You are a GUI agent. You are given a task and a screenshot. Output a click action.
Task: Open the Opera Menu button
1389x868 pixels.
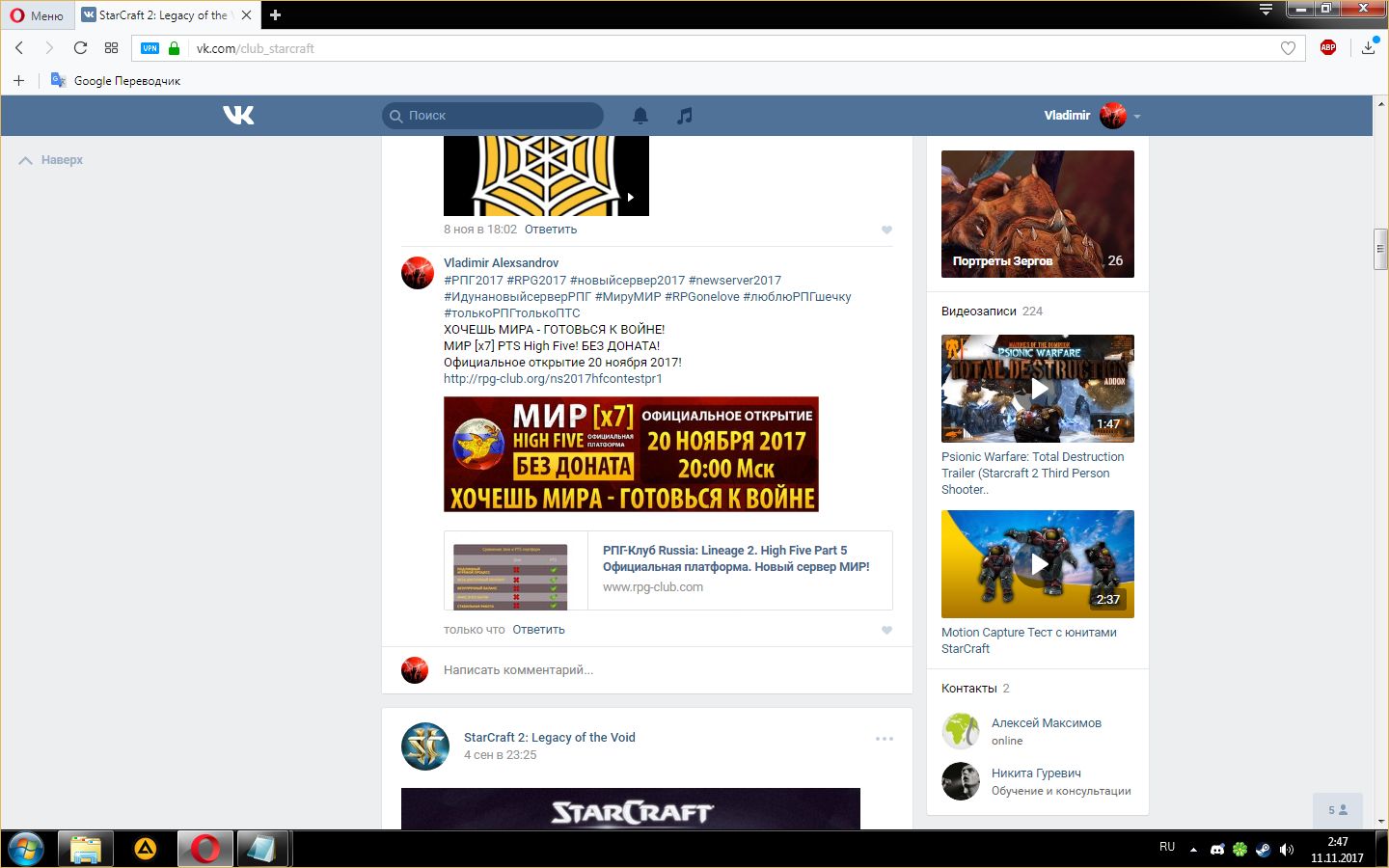37,14
